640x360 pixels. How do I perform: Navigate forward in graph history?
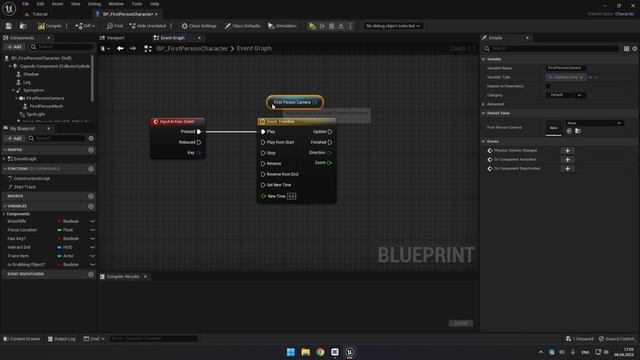[x=133, y=48]
